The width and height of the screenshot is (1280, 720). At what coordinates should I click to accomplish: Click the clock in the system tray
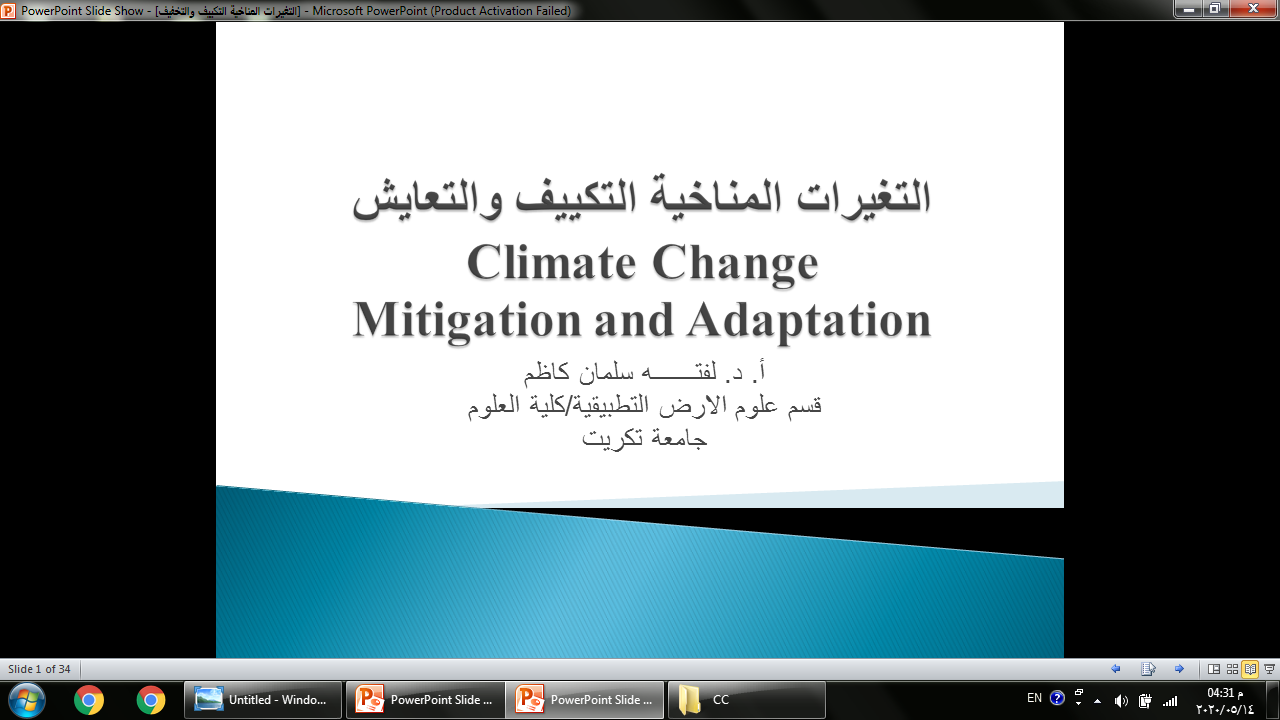(1225, 697)
